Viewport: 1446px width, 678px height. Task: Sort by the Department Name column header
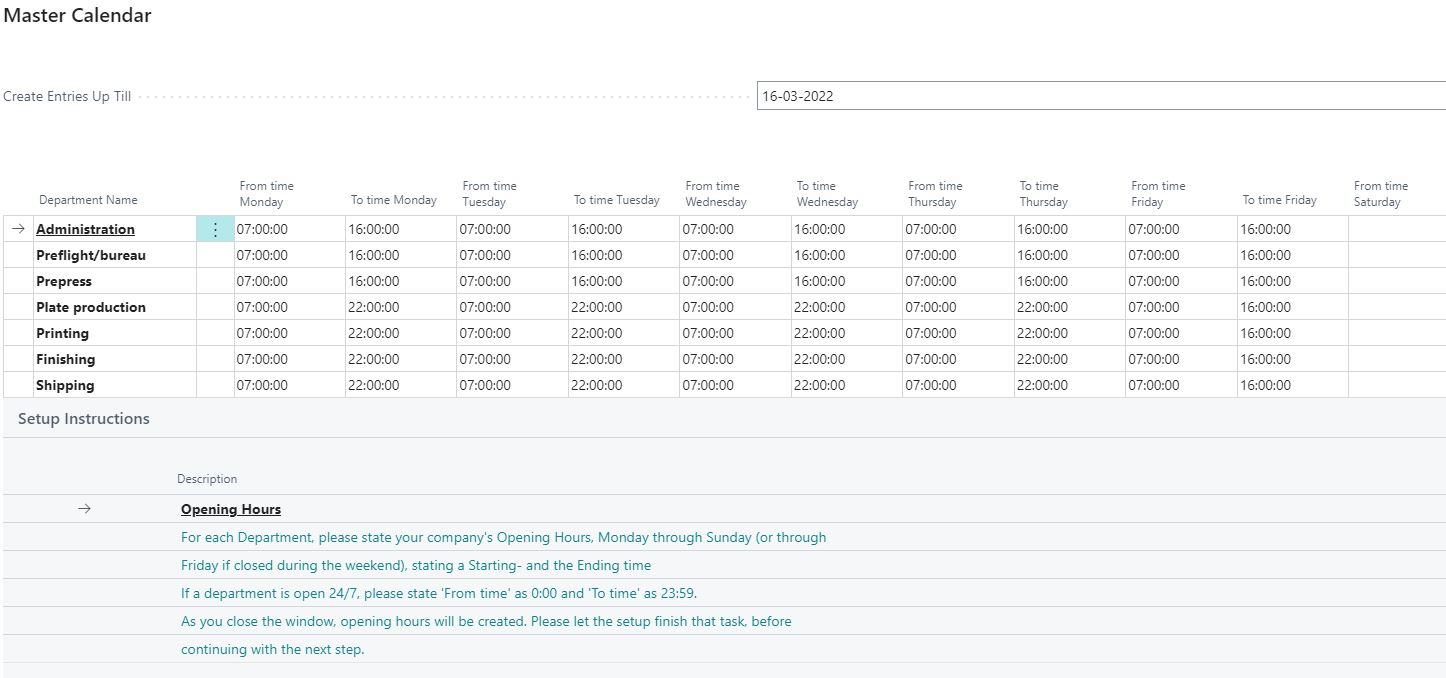coord(88,199)
